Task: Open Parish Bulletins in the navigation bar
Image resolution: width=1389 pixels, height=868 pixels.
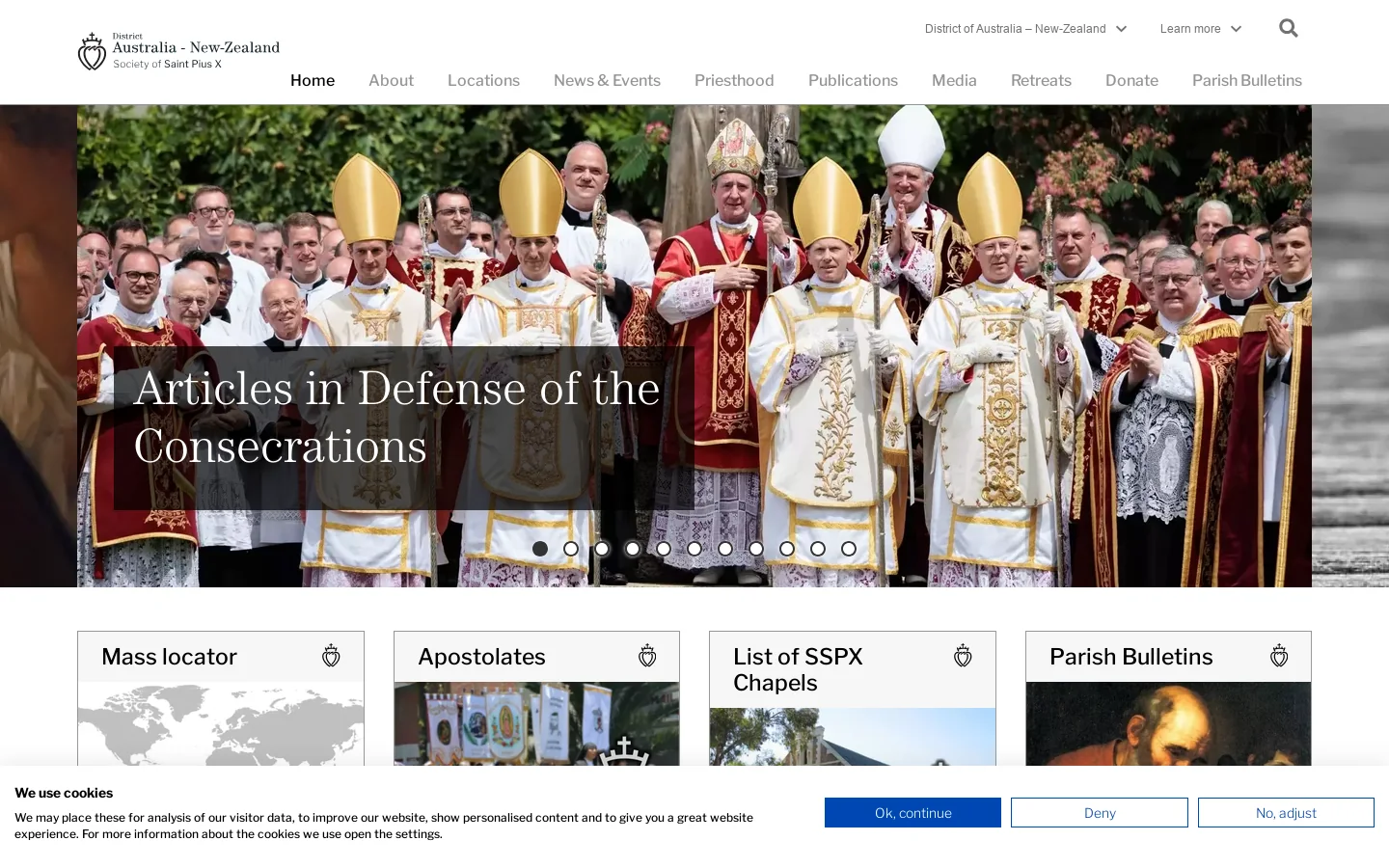Action: point(1247,81)
